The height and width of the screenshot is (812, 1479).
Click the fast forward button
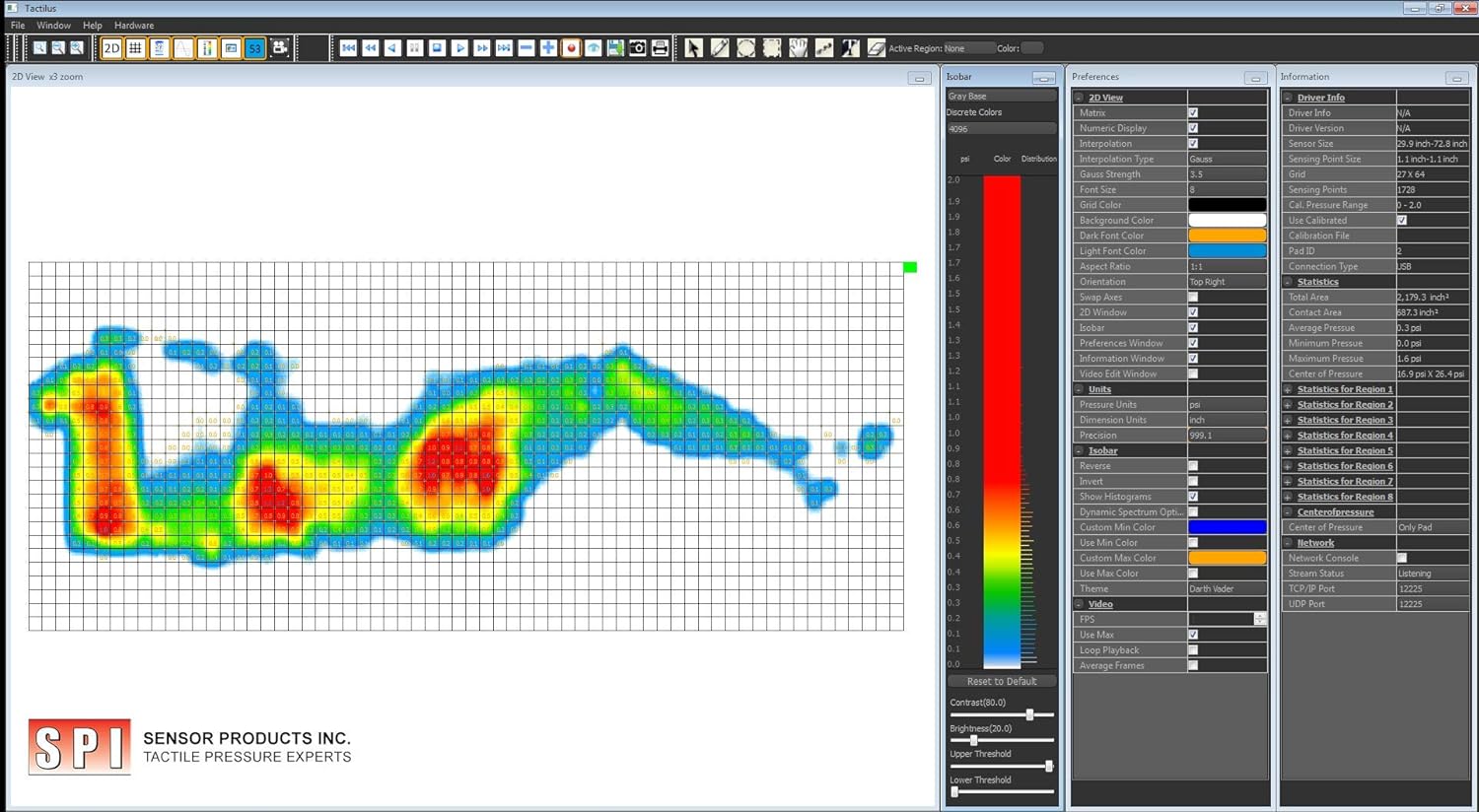point(481,48)
